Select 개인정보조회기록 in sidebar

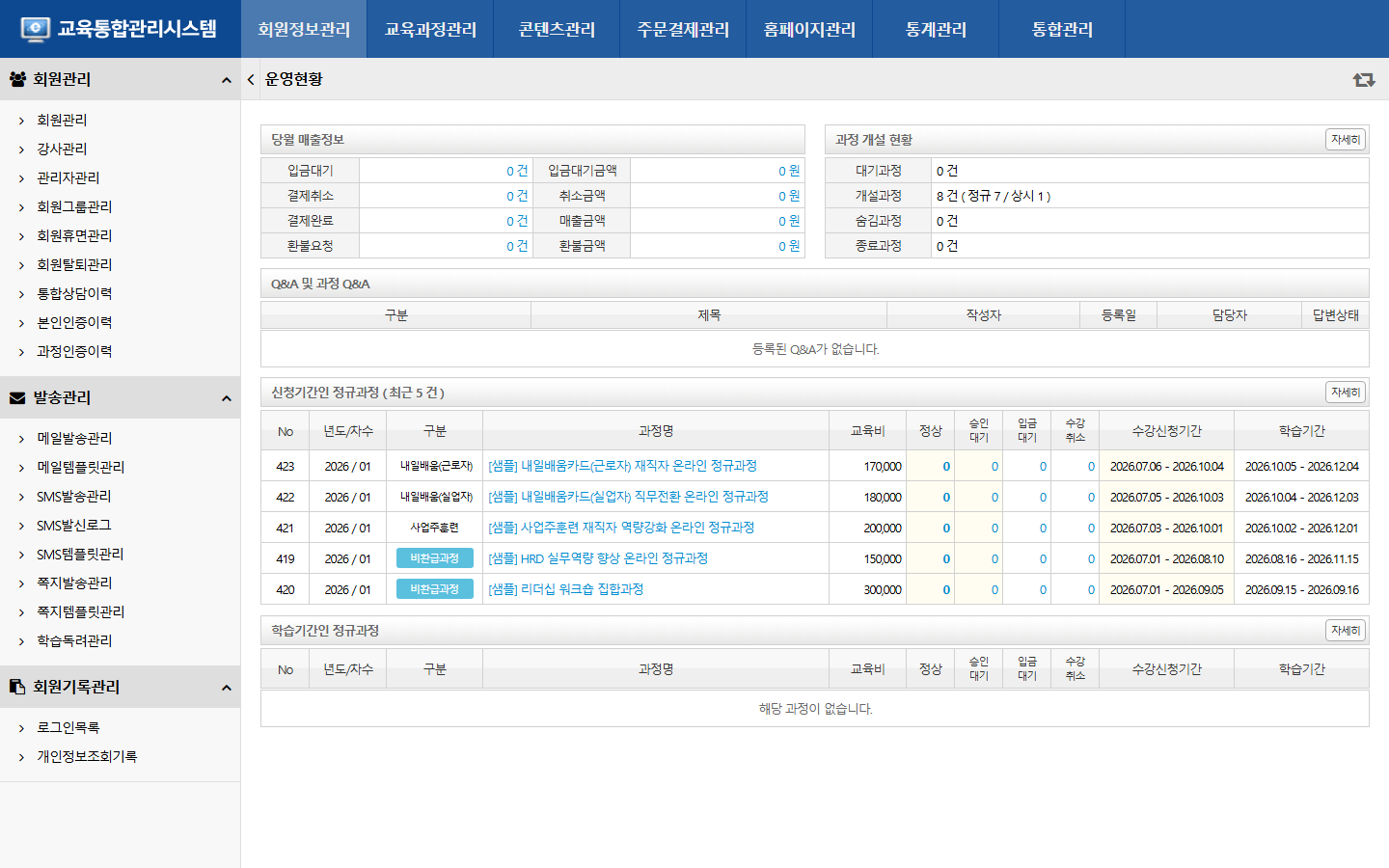(x=87, y=756)
